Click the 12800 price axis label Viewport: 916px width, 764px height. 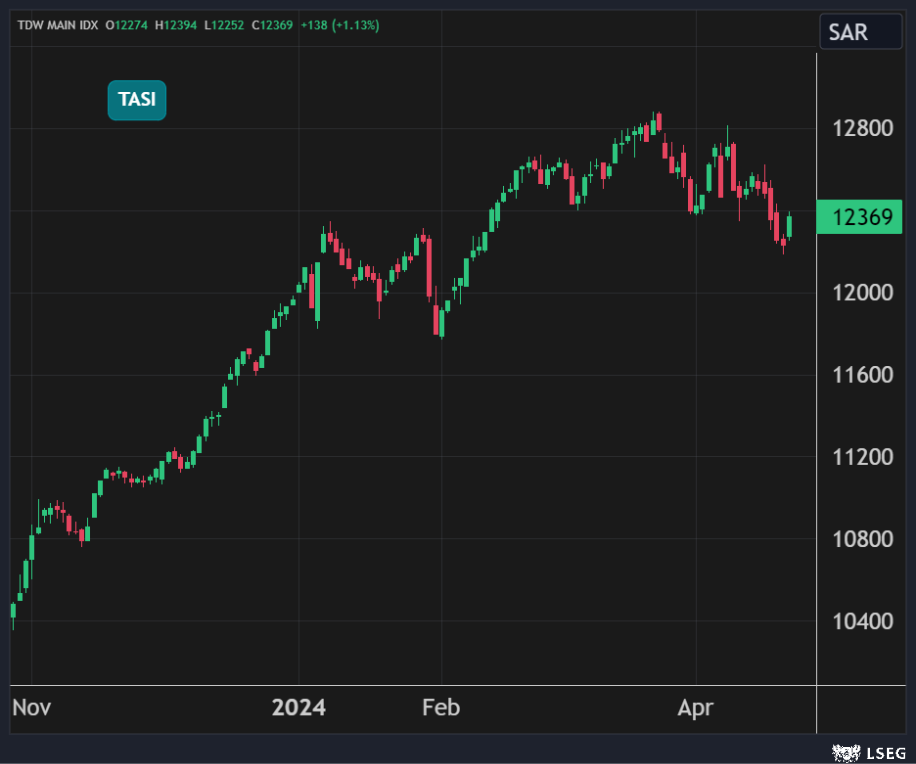tap(860, 129)
